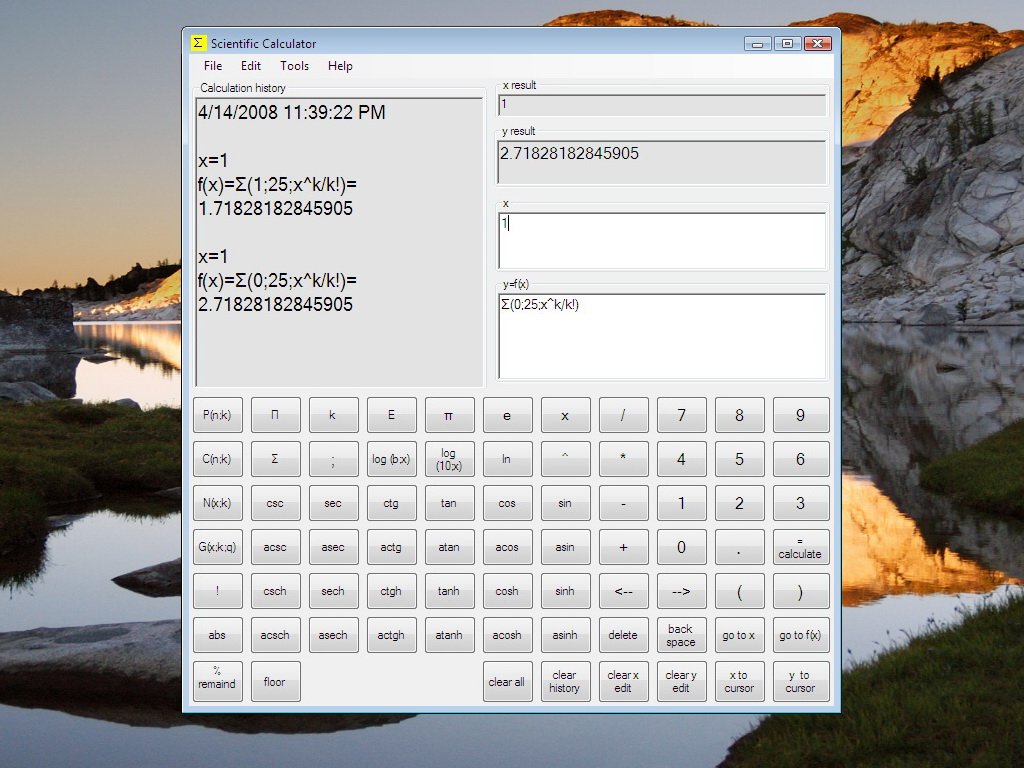
Task: Click into the y=f(x) formula field
Action: [x=662, y=336]
